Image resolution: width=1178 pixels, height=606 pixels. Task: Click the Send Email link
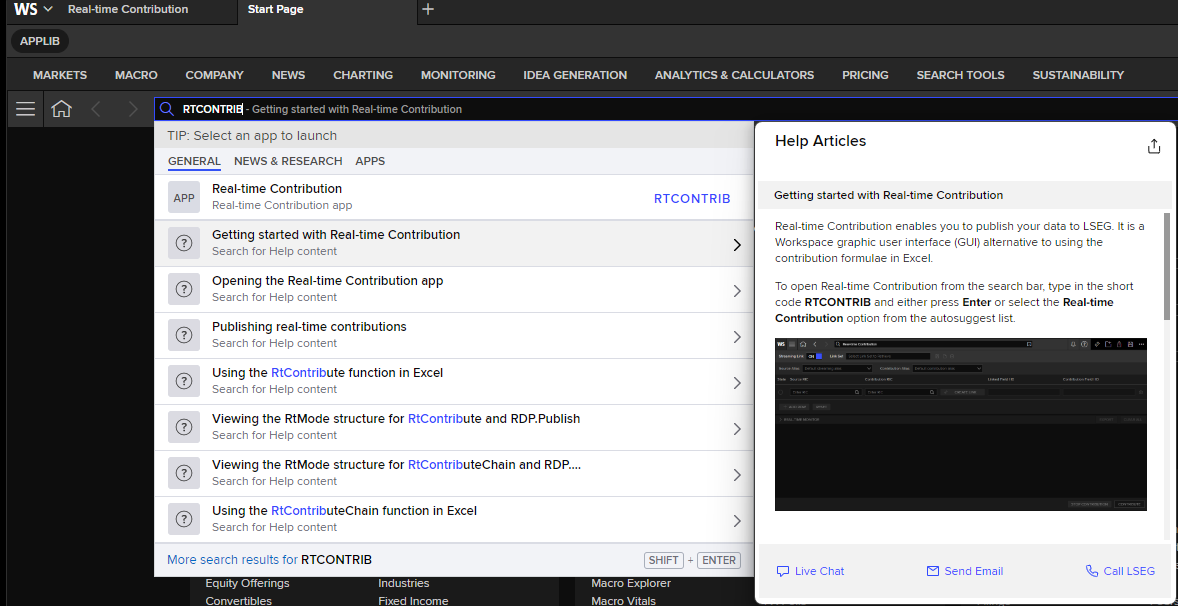965,571
